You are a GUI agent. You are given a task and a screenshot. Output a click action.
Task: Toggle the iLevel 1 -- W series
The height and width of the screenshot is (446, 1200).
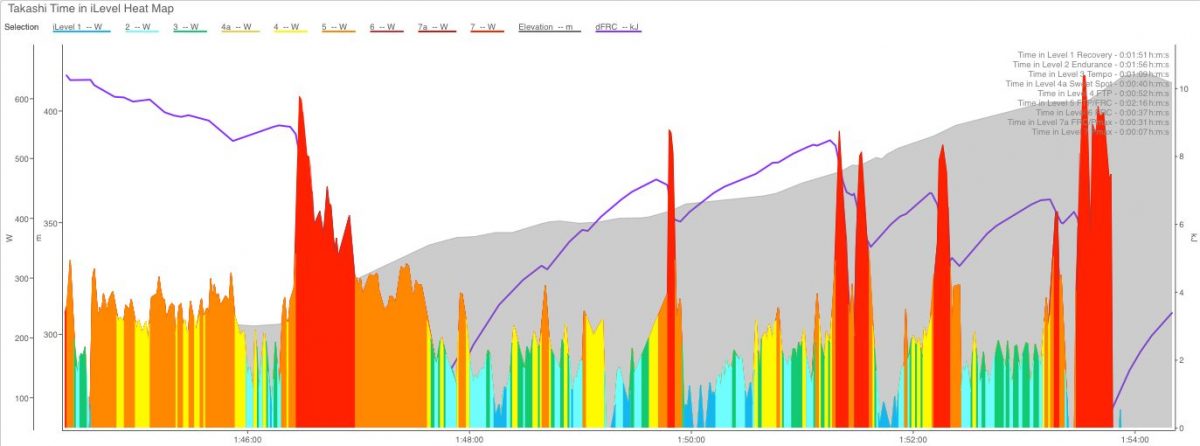pos(81,27)
